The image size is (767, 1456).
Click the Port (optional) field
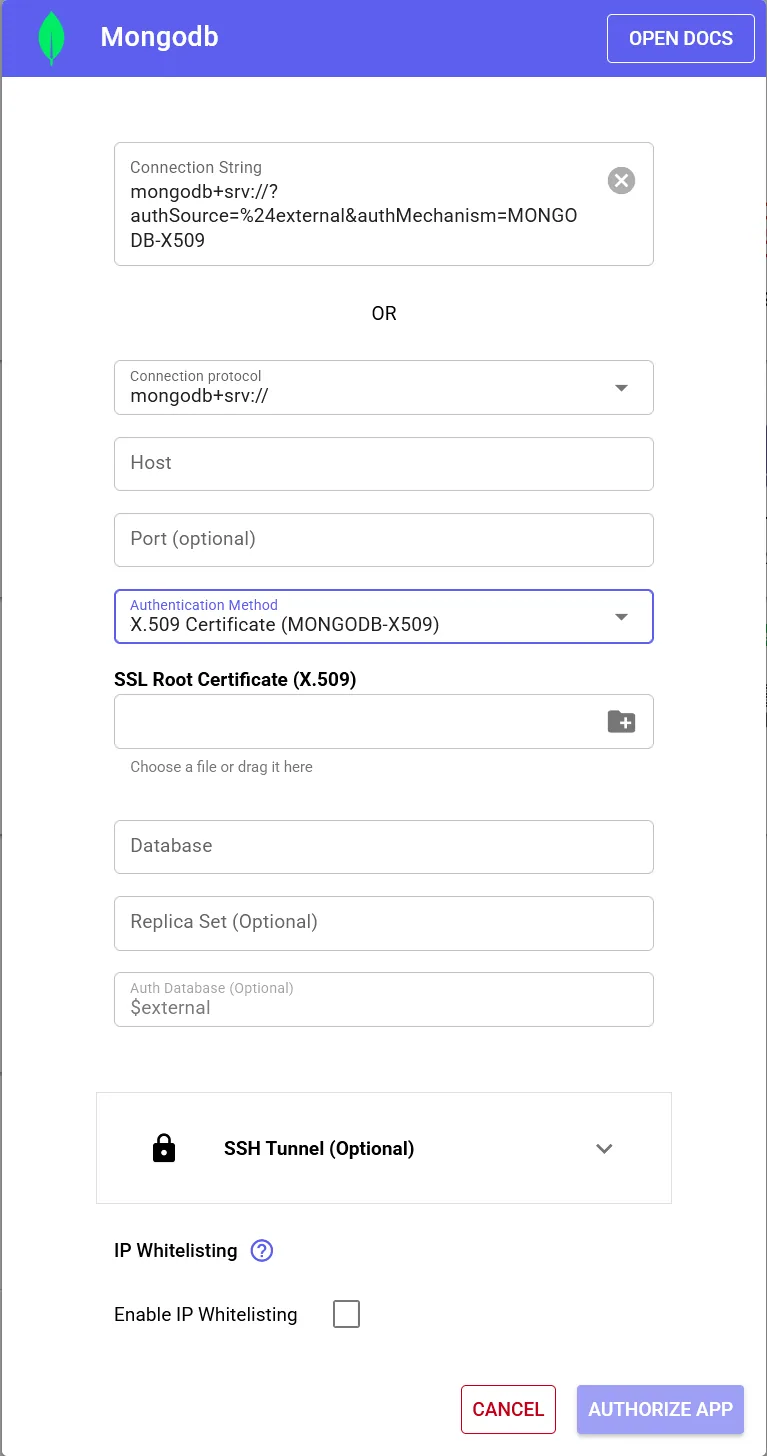tap(384, 539)
